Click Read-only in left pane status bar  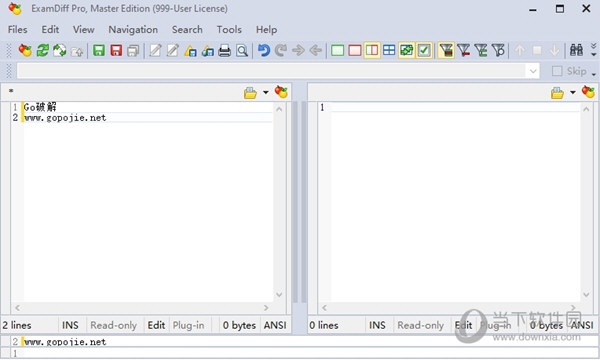(114, 325)
